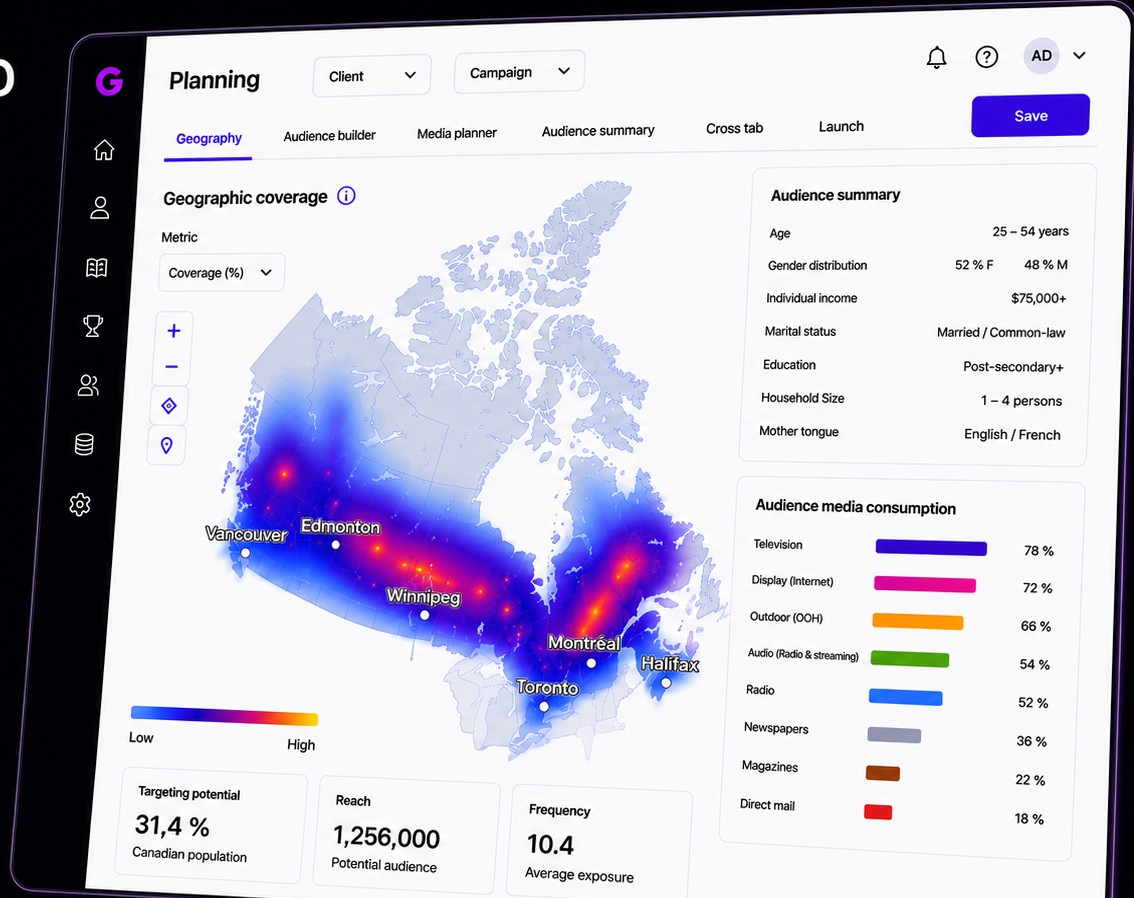Click the Newspapers gray bar
Image resolution: width=1134 pixels, height=898 pixels.
[894, 735]
